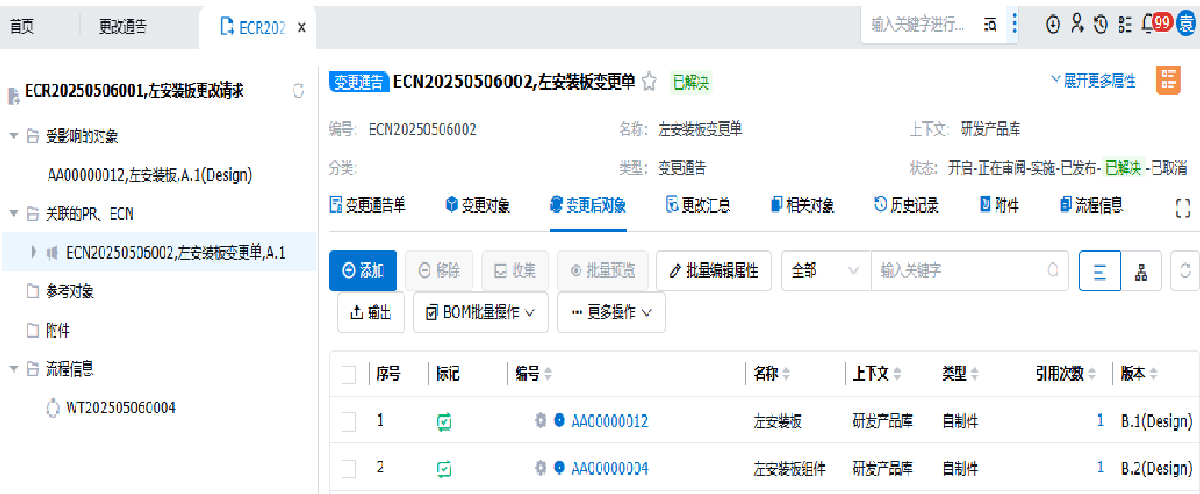This screenshot has height=494, width=1200.
Task: Switch to tree structure view icon
Action: [x=1140, y=271]
